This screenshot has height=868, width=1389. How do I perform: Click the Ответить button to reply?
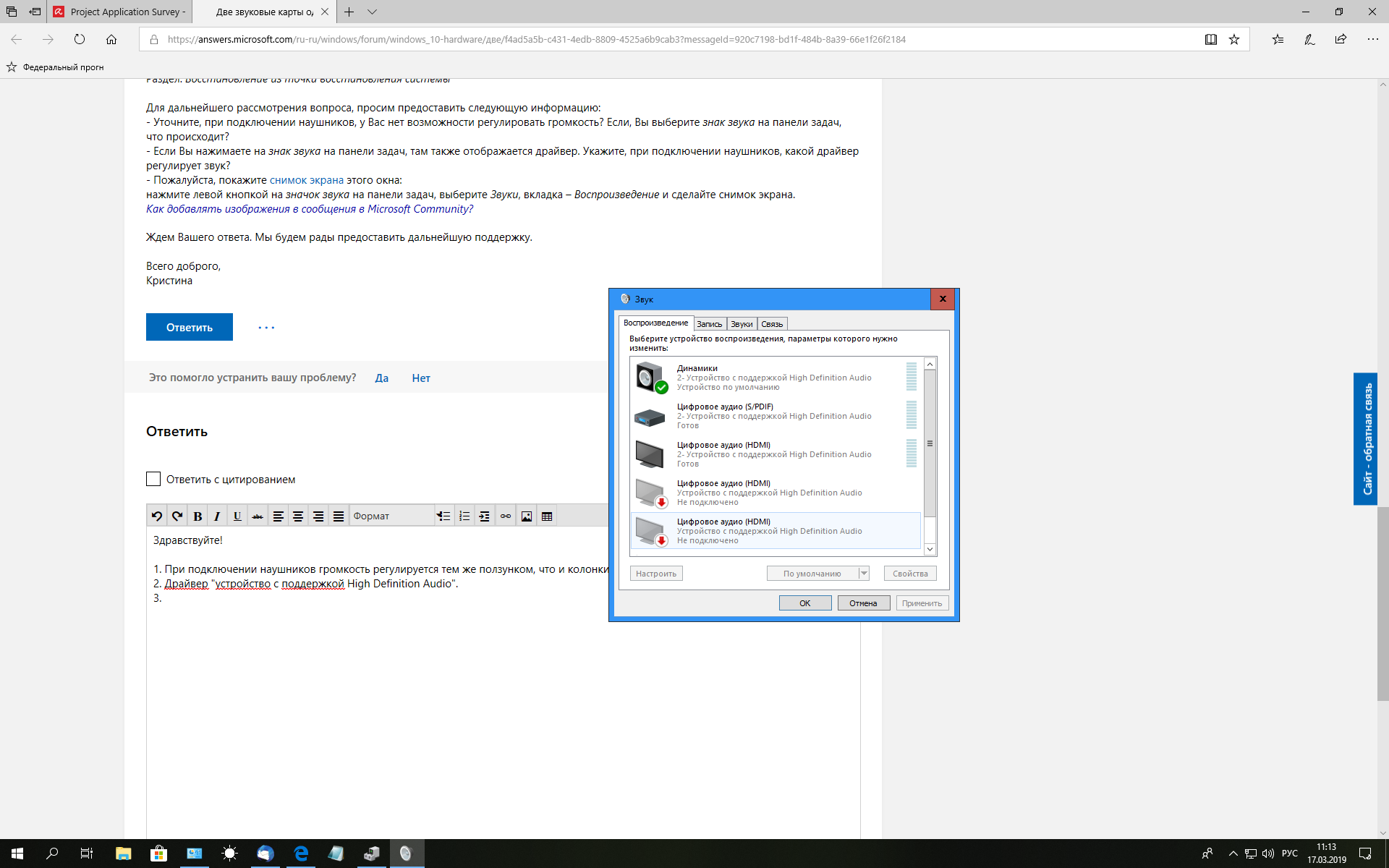coord(189,326)
